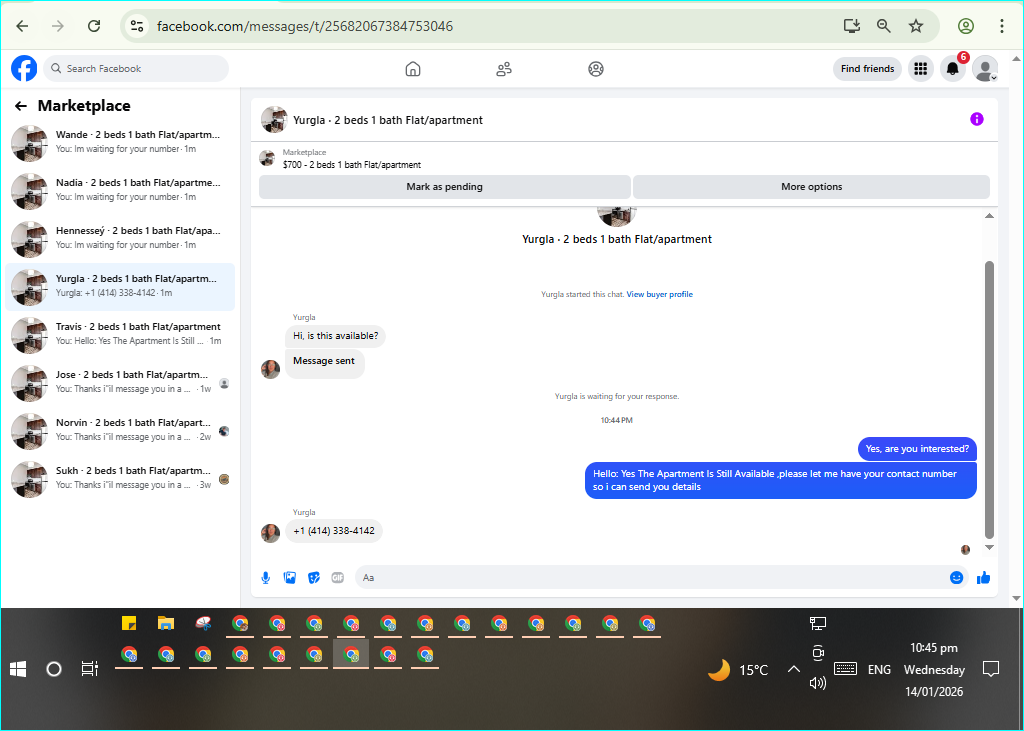This screenshot has height=731, width=1024.
Task: Click the ENG language indicator
Action: [x=879, y=670]
